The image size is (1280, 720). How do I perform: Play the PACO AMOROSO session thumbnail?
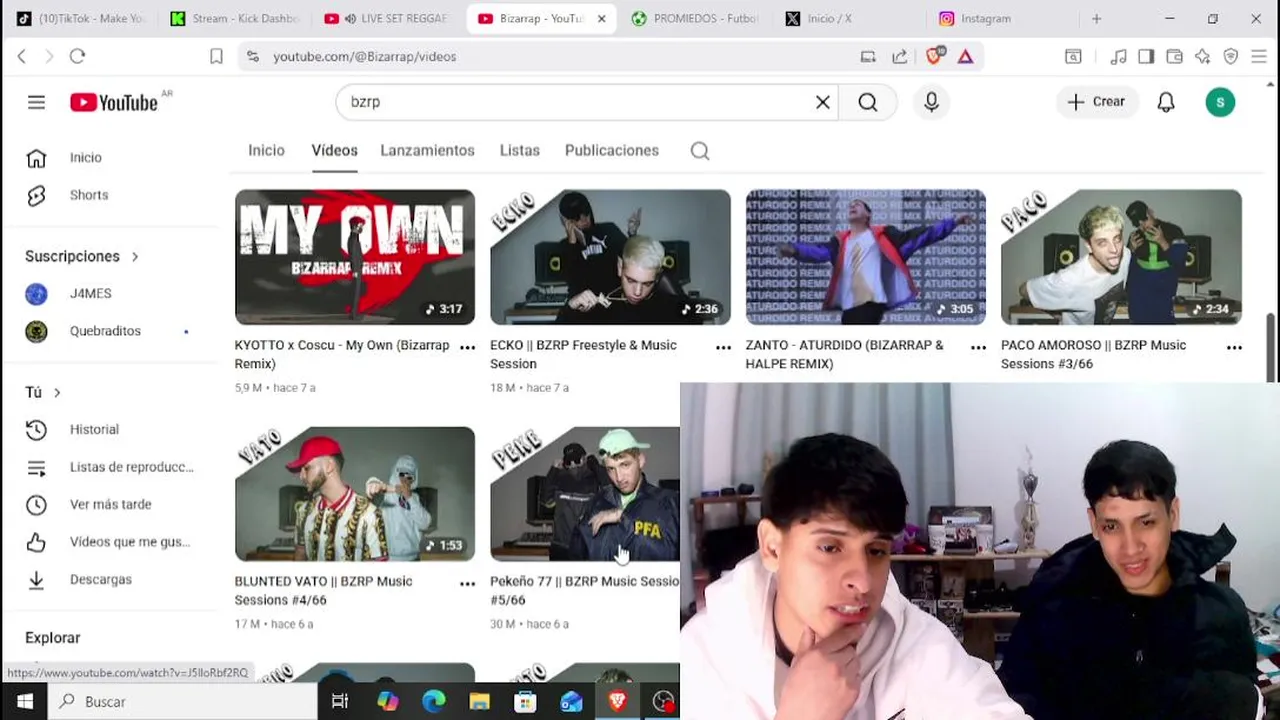click(x=1121, y=257)
